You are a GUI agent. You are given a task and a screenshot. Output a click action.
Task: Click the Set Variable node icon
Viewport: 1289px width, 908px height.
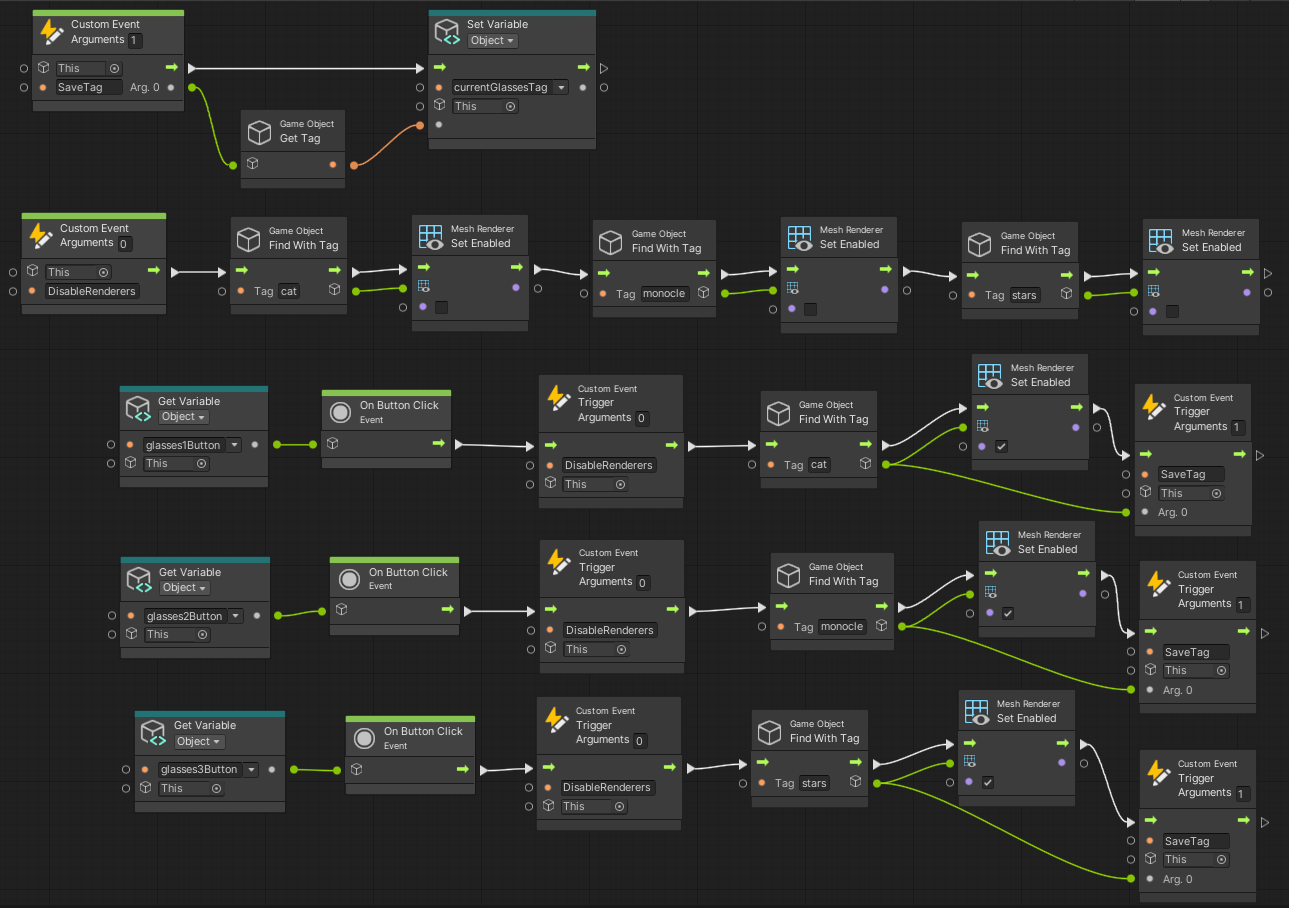coord(447,32)
